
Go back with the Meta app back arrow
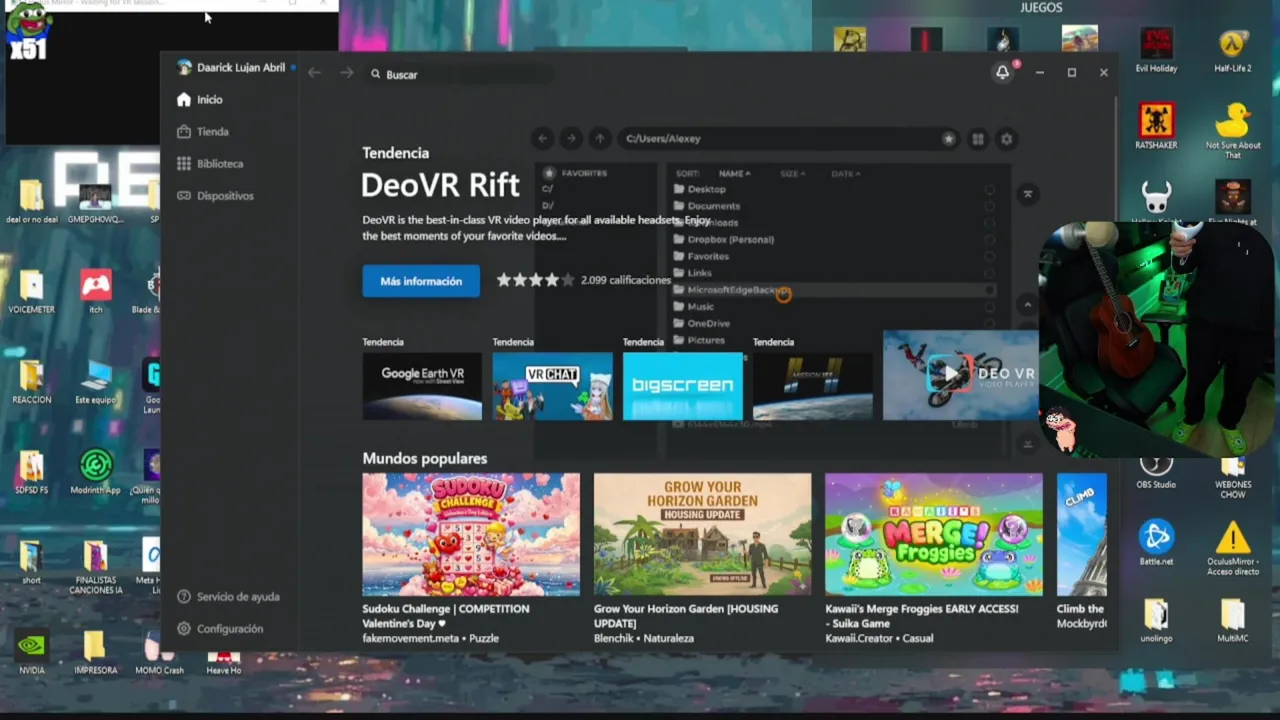314,73
